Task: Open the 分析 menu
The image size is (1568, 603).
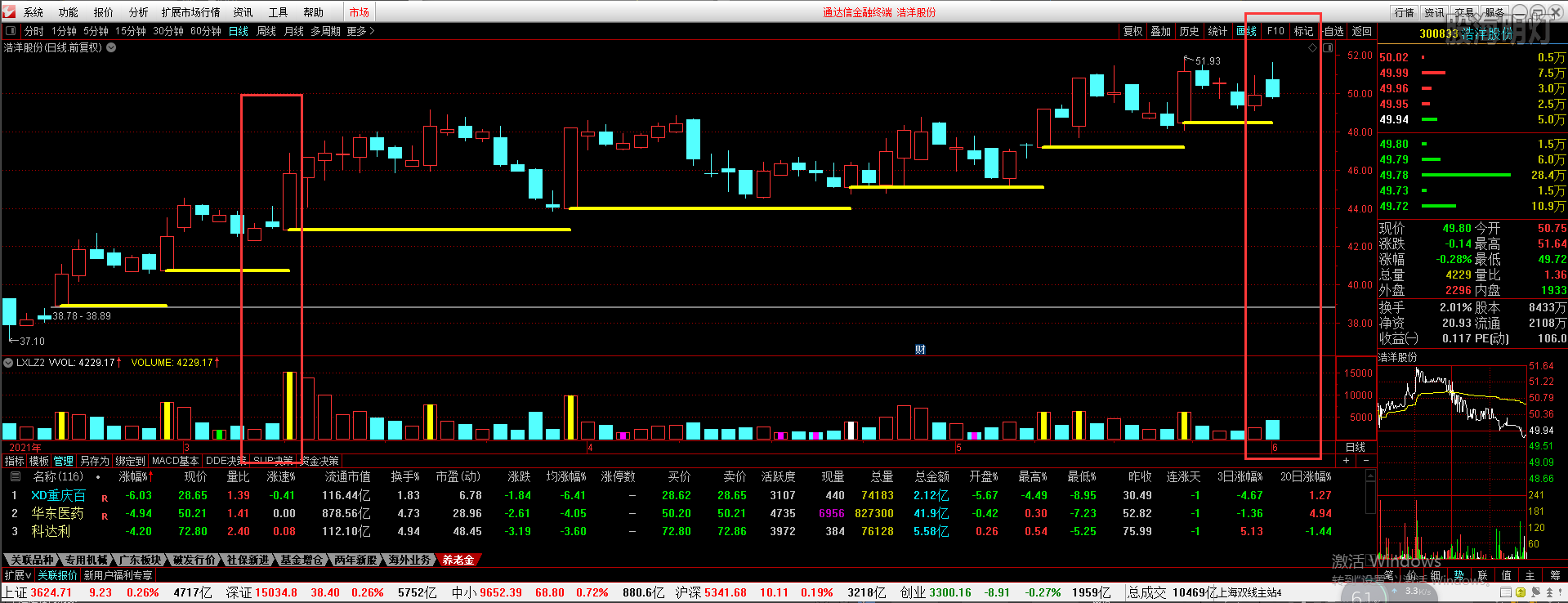Action: click(x=139, y=12)
